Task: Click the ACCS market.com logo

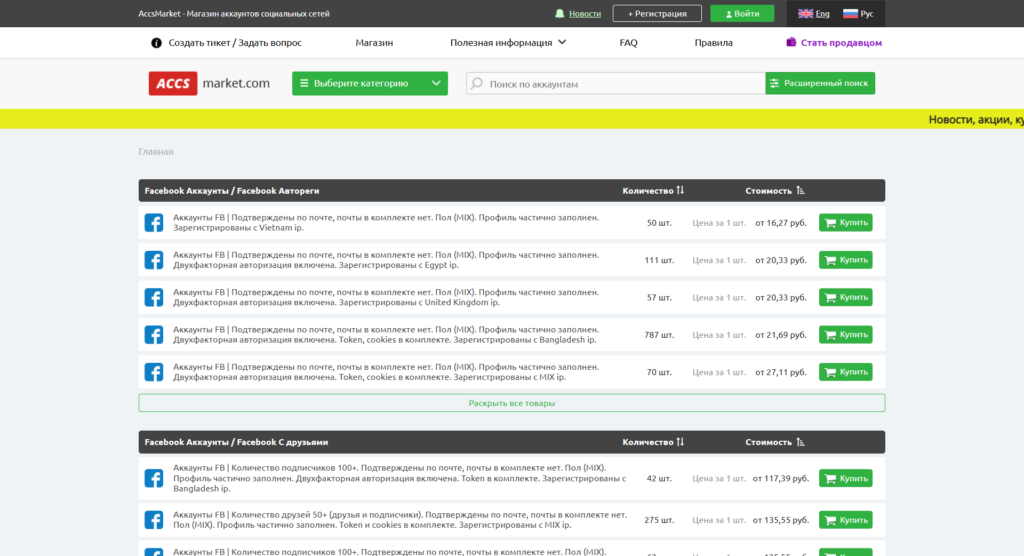Action: coord(209,84)
